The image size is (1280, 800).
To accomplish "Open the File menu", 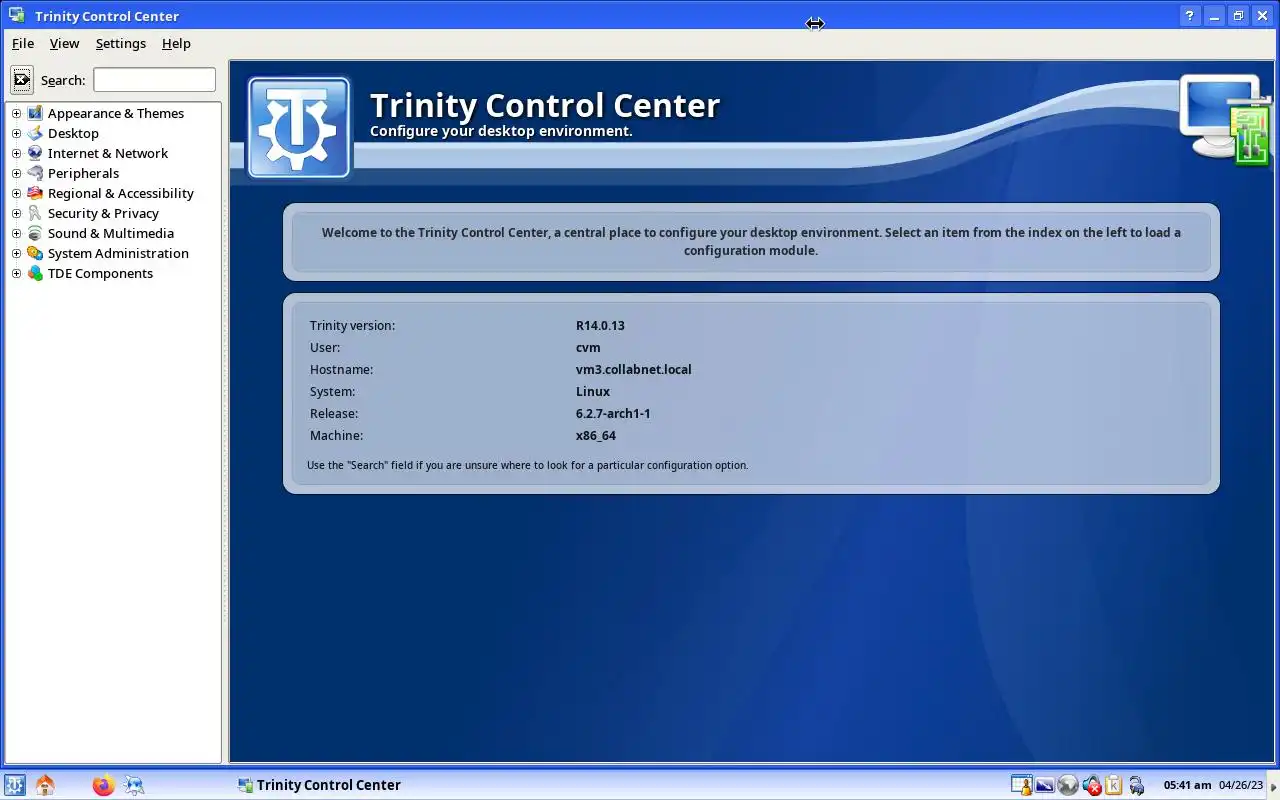I will pyautogui.click(x=23, y=43).
